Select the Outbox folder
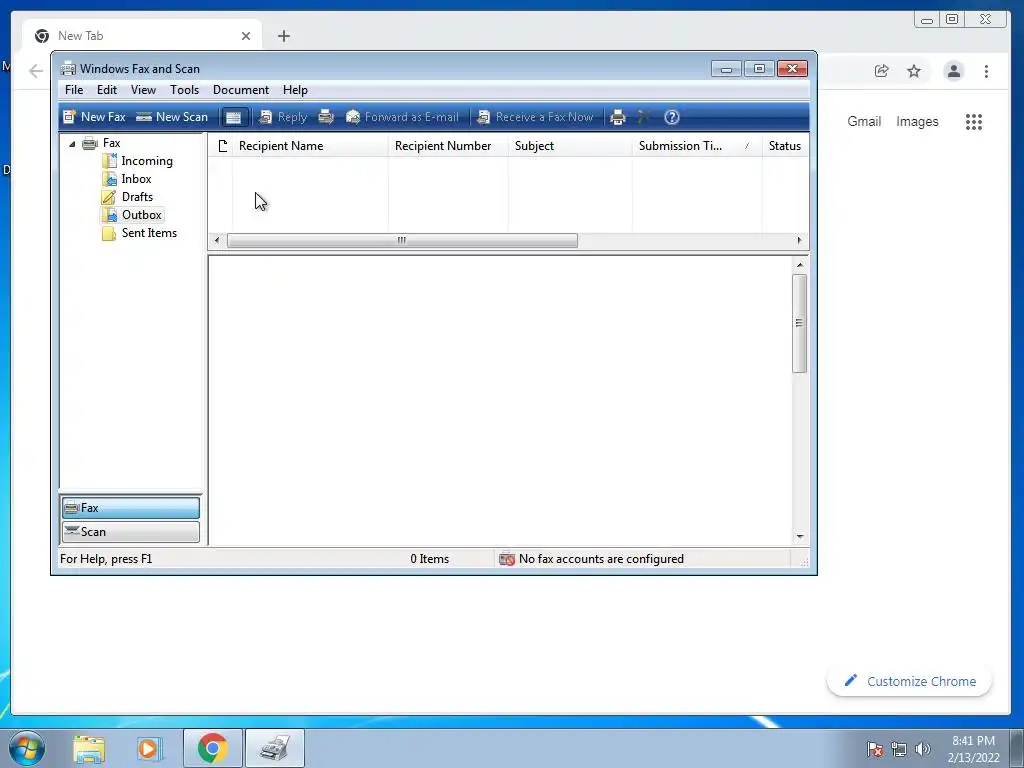Screen dimensions: 1024x768 pyautogui.click(x=142, y=215)
